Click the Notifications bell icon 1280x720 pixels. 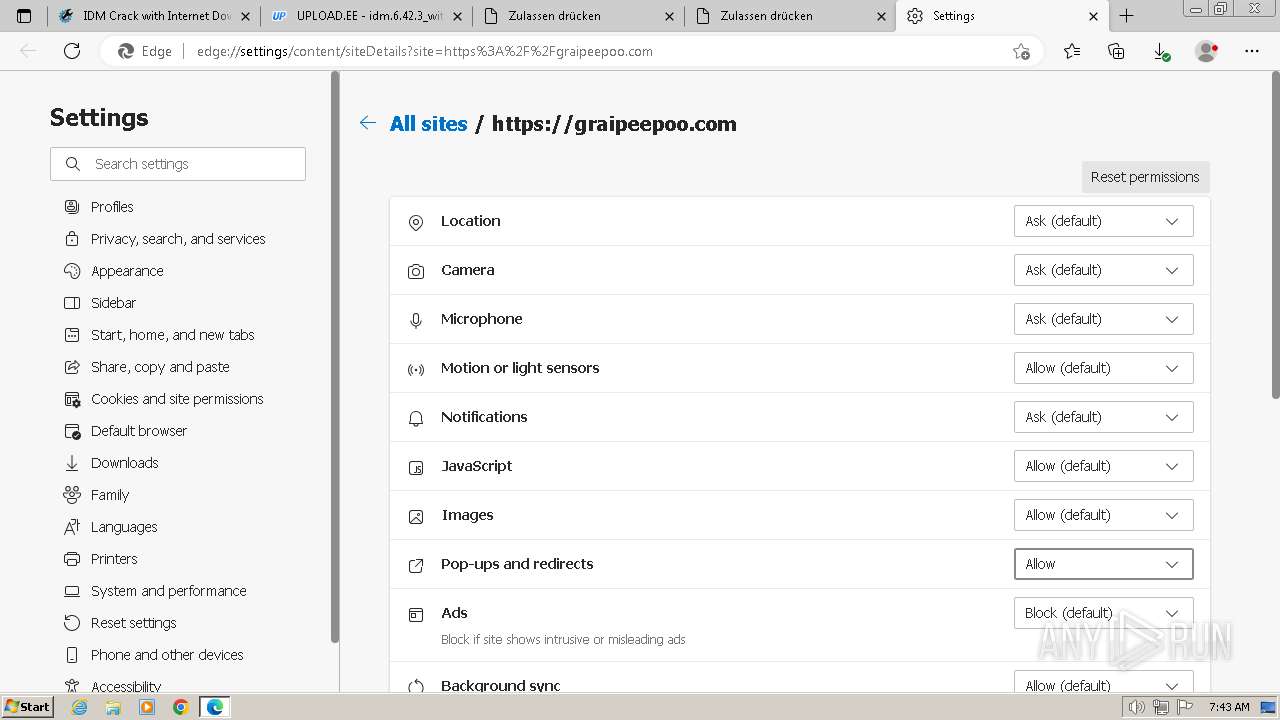416,418
